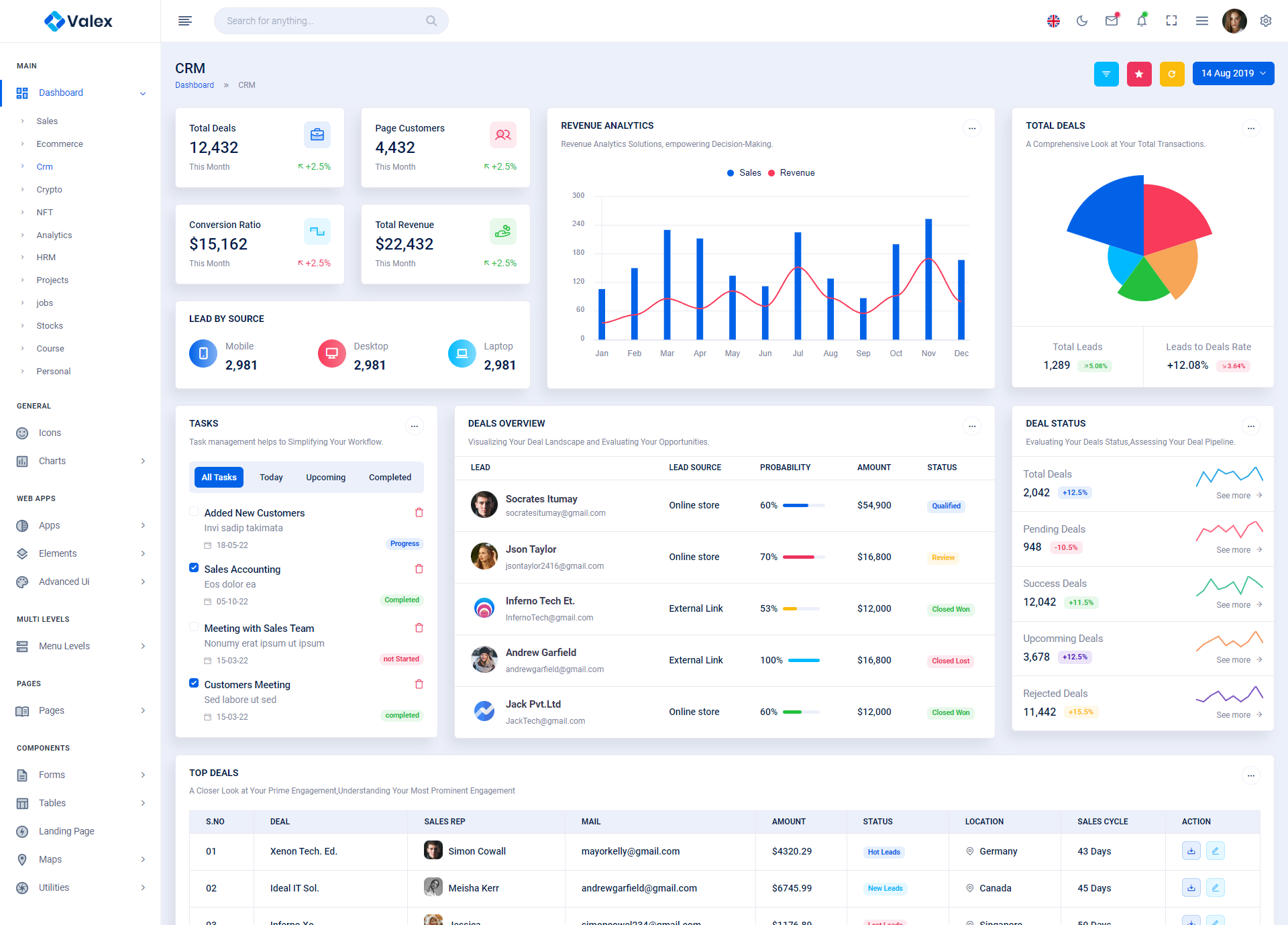
Task: Tick the Meeting with Sales Team checkbox
Action: click(x=194, y=627)
